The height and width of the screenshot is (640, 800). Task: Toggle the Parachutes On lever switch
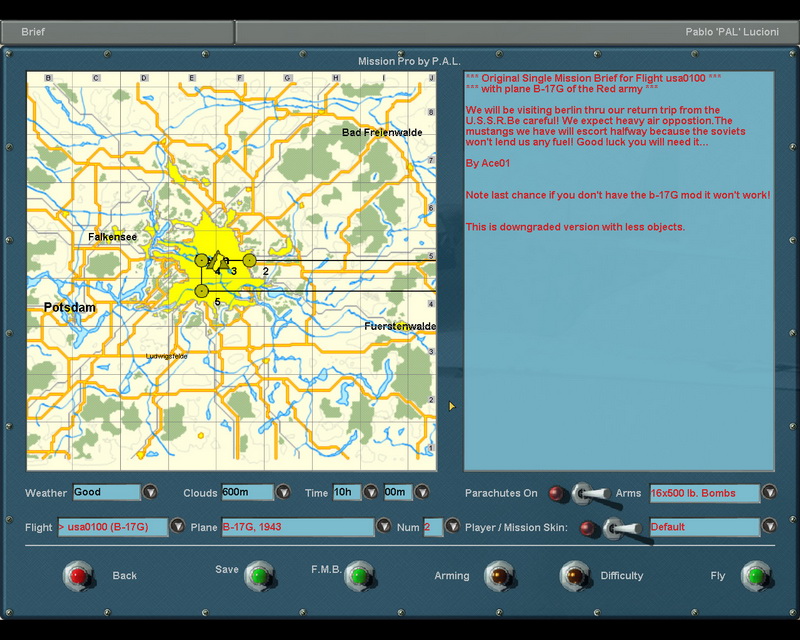click(591, 494)
